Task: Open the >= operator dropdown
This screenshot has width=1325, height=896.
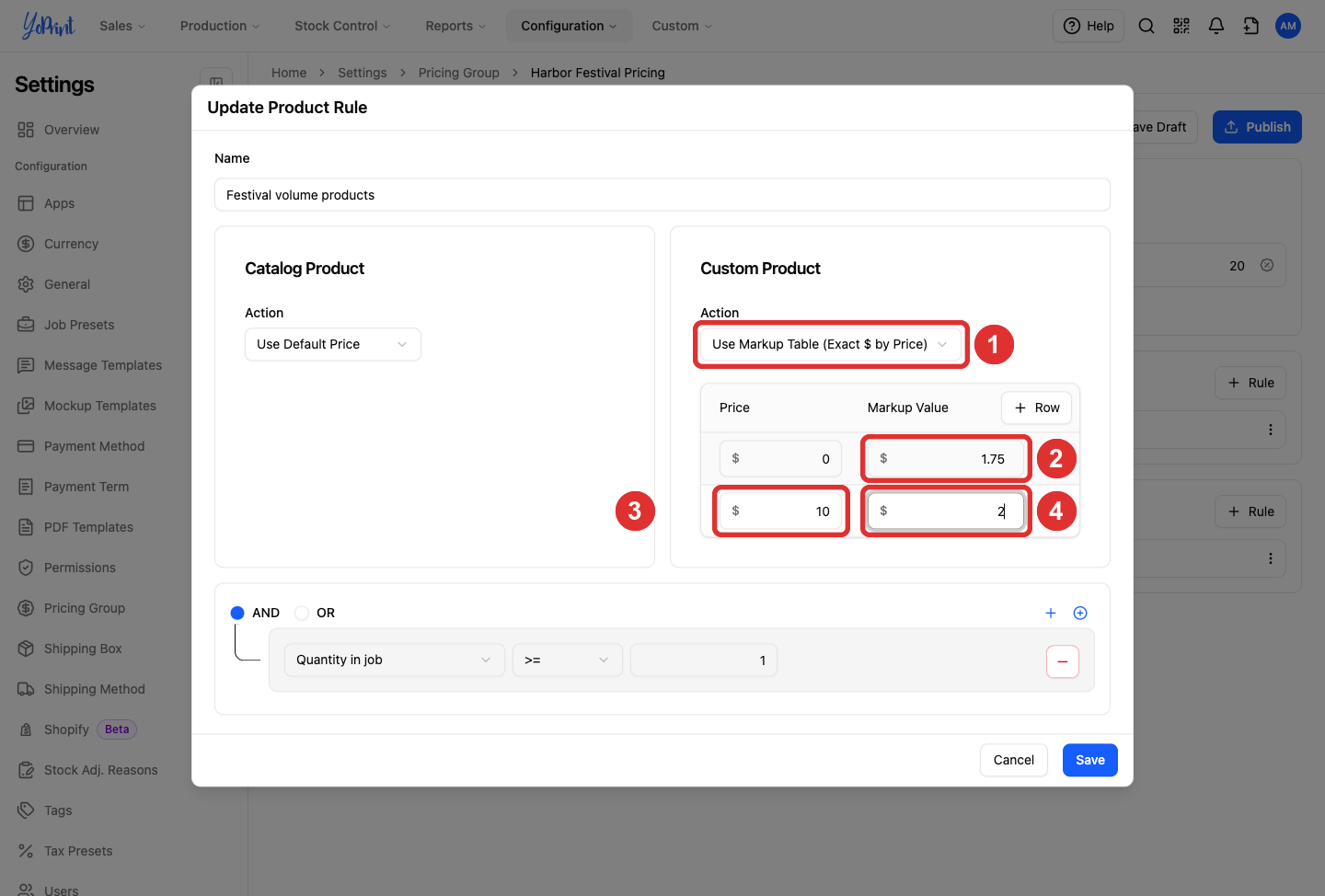Action: pyautogui.click(x=568, y=660)
